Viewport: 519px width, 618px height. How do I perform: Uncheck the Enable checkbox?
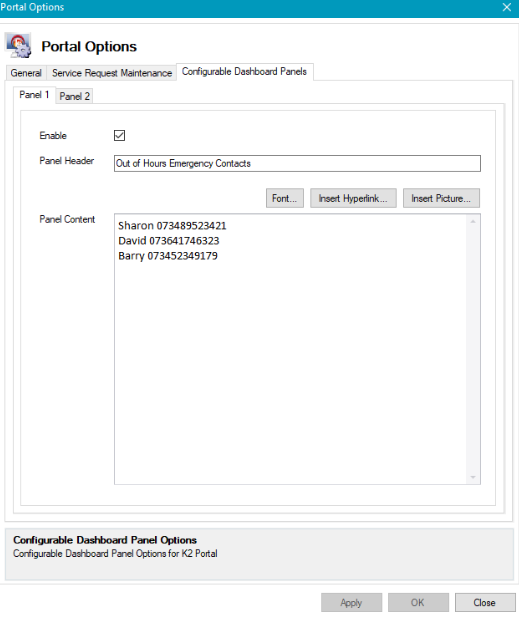point(119,136)
